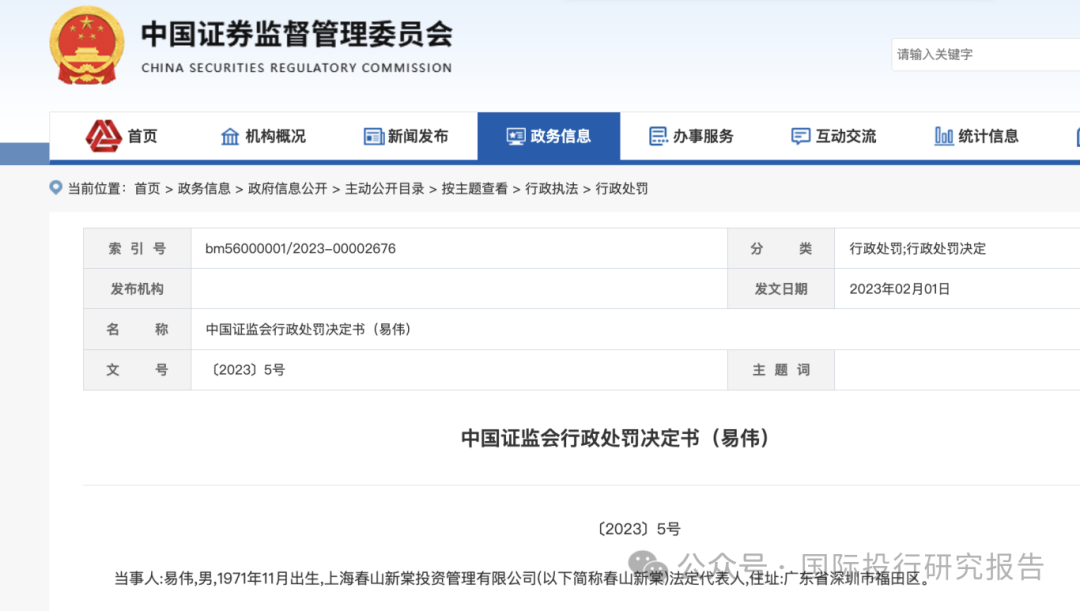Click the building icon for 机构概况
Viewport: 1080px width, 611px height.
pos(230,136)
